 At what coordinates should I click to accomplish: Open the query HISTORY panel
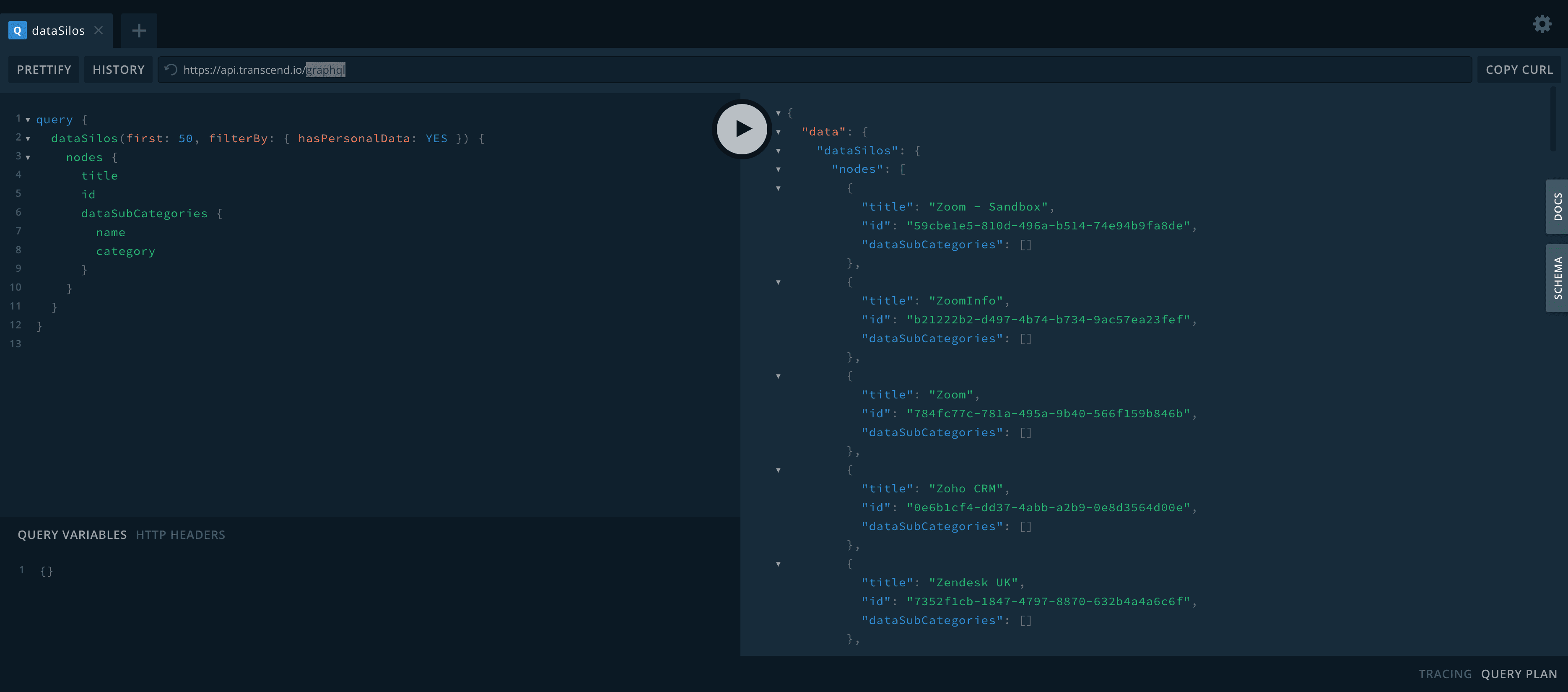(118, 70)
